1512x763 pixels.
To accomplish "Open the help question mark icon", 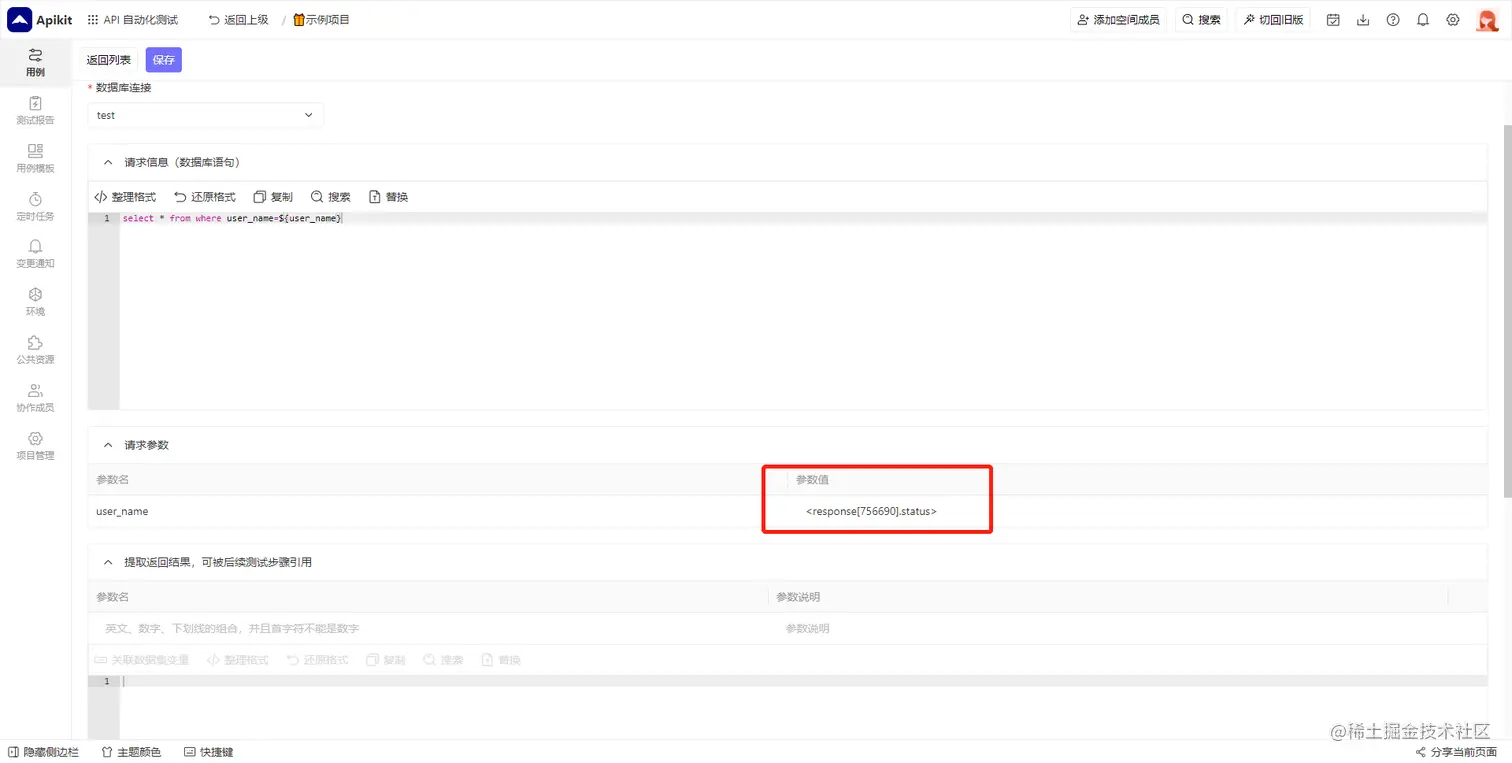I will point(1393,20).
